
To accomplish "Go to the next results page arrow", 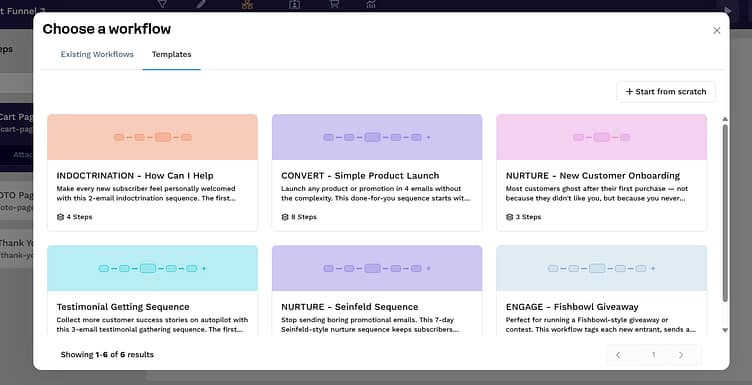I will (681, 355).
